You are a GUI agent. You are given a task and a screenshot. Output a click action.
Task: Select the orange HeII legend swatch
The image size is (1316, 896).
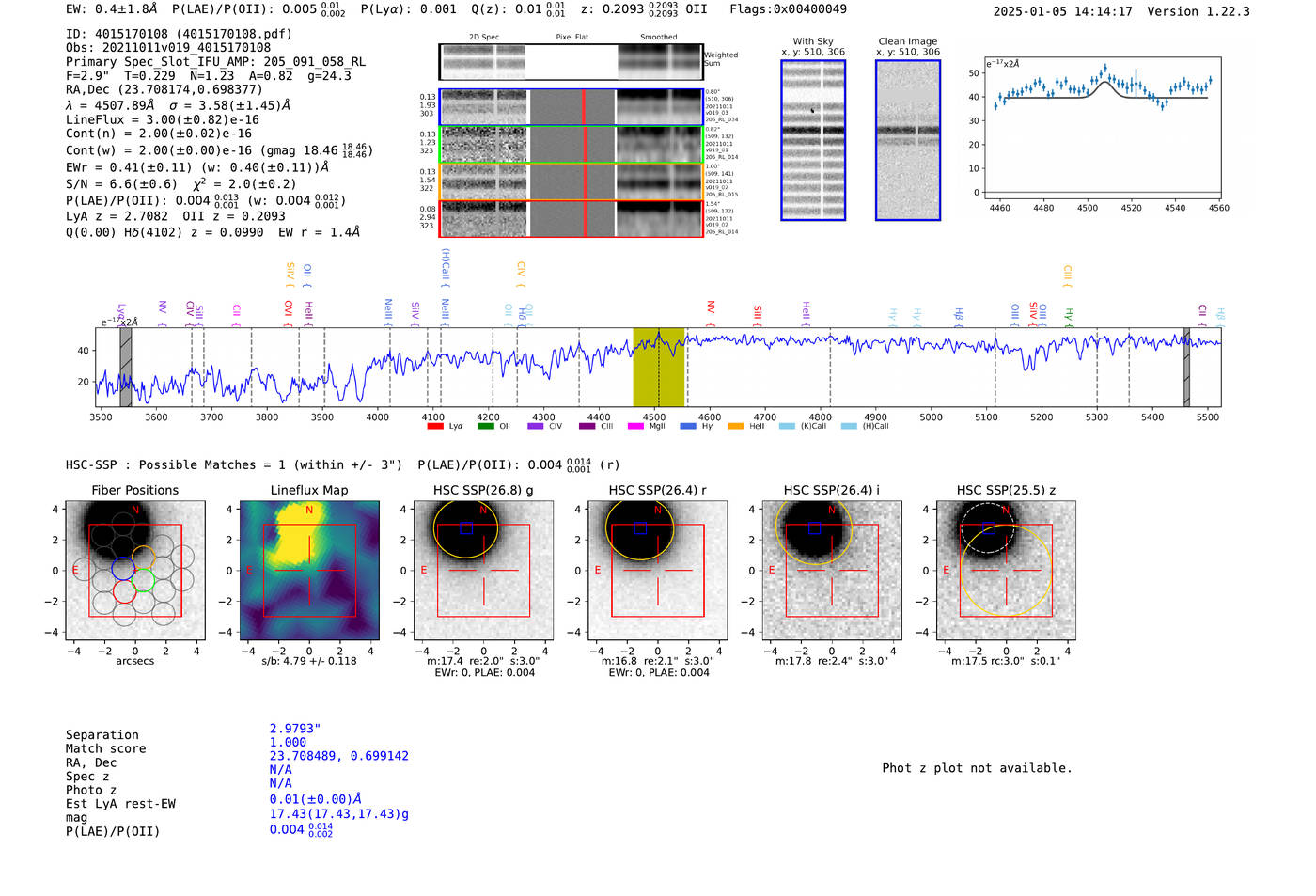[735, 426]
